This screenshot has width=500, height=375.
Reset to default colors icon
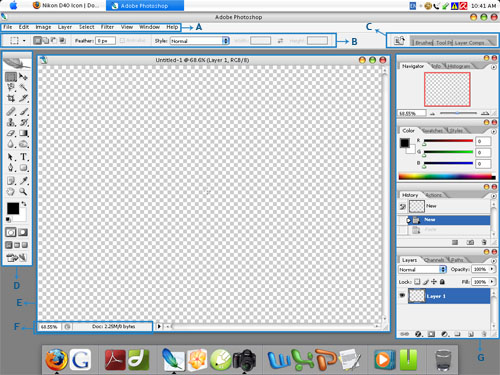(8, 219)
